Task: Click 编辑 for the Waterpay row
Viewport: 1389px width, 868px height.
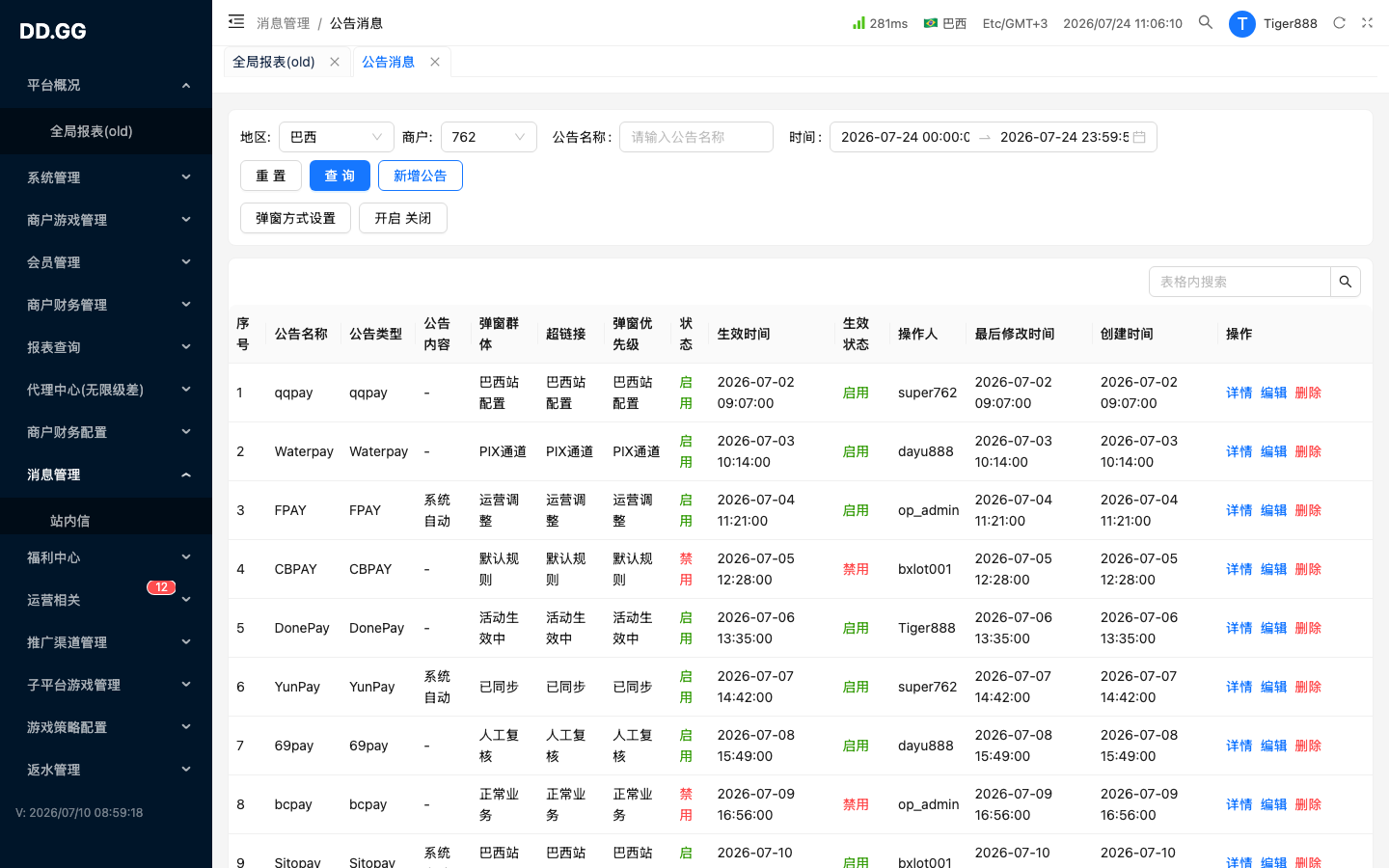Action: tap(1274, 451)
